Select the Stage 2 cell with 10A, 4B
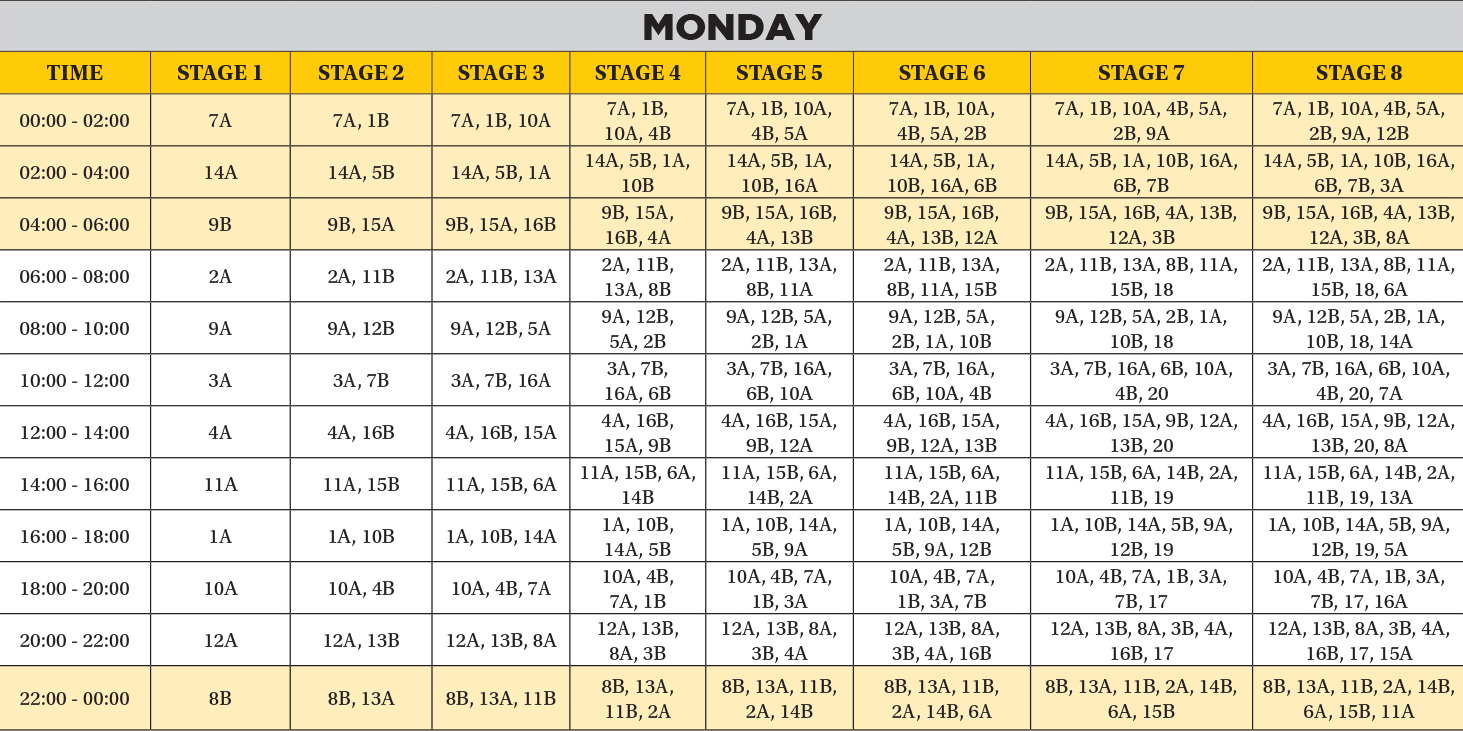The width and height of the screenshot is (1463, 731). click(x=361, y=589)
